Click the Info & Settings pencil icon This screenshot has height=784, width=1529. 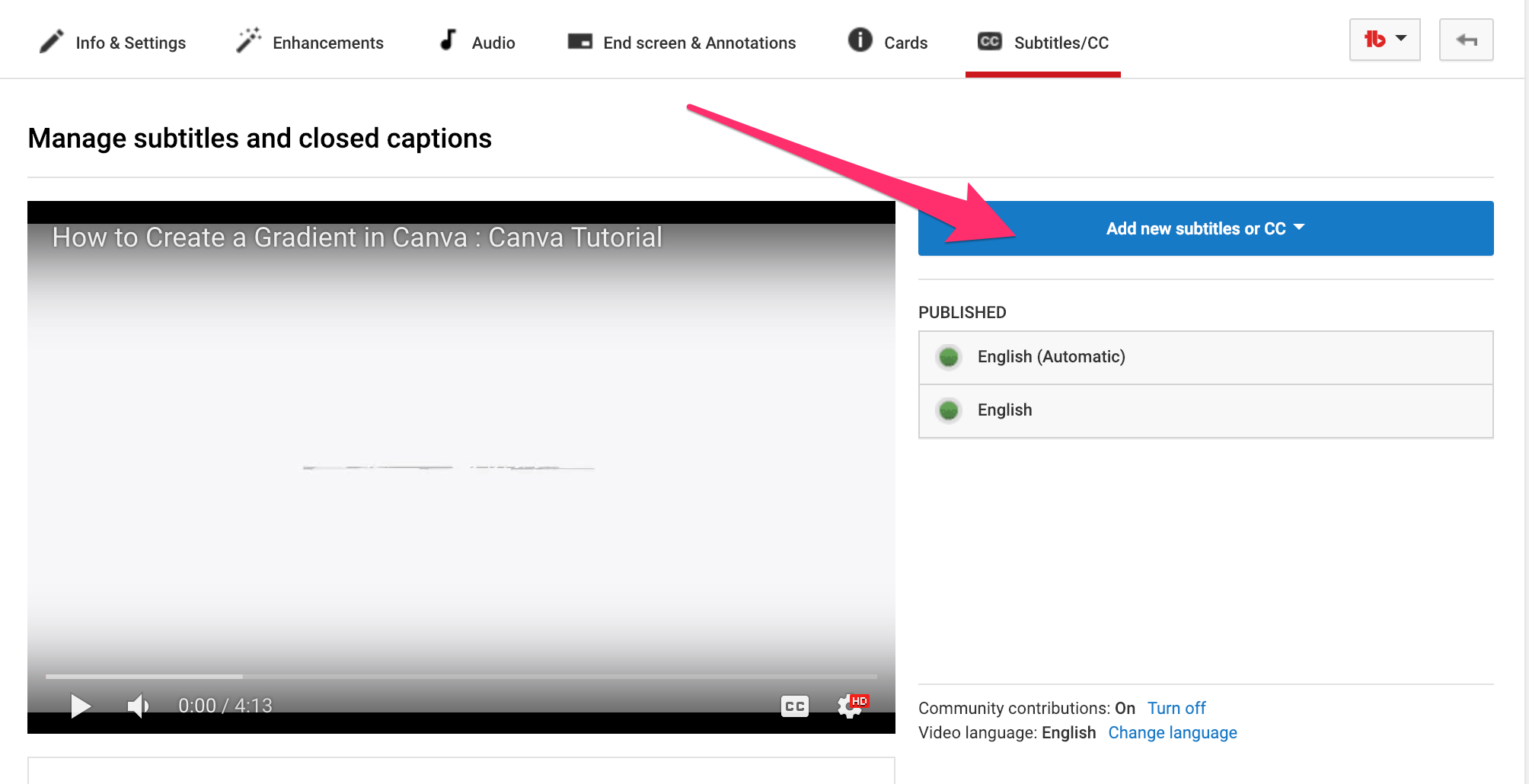[x=51, y=41]
